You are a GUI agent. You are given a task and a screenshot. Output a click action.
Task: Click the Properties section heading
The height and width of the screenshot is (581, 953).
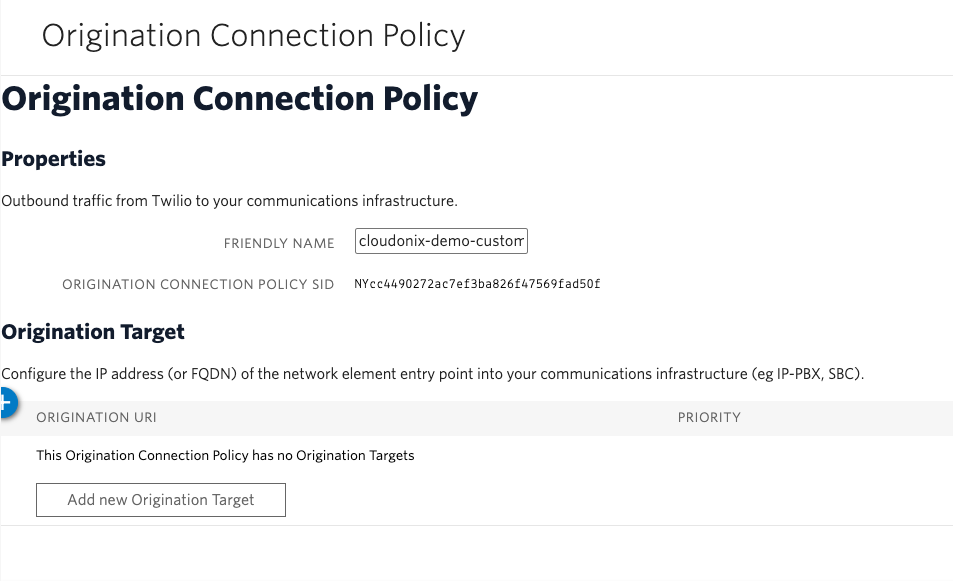click(54, 159)
